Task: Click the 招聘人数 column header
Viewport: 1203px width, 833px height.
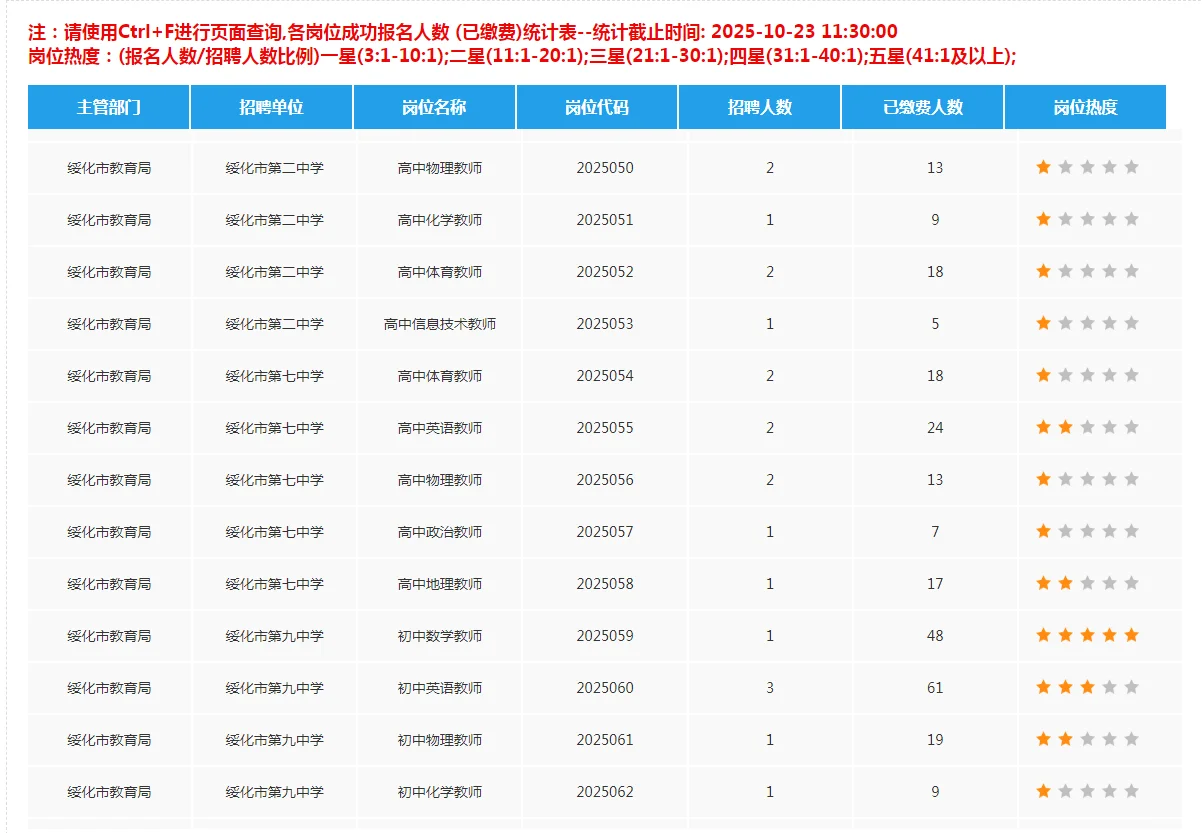Action: click(x=760, y=108)
